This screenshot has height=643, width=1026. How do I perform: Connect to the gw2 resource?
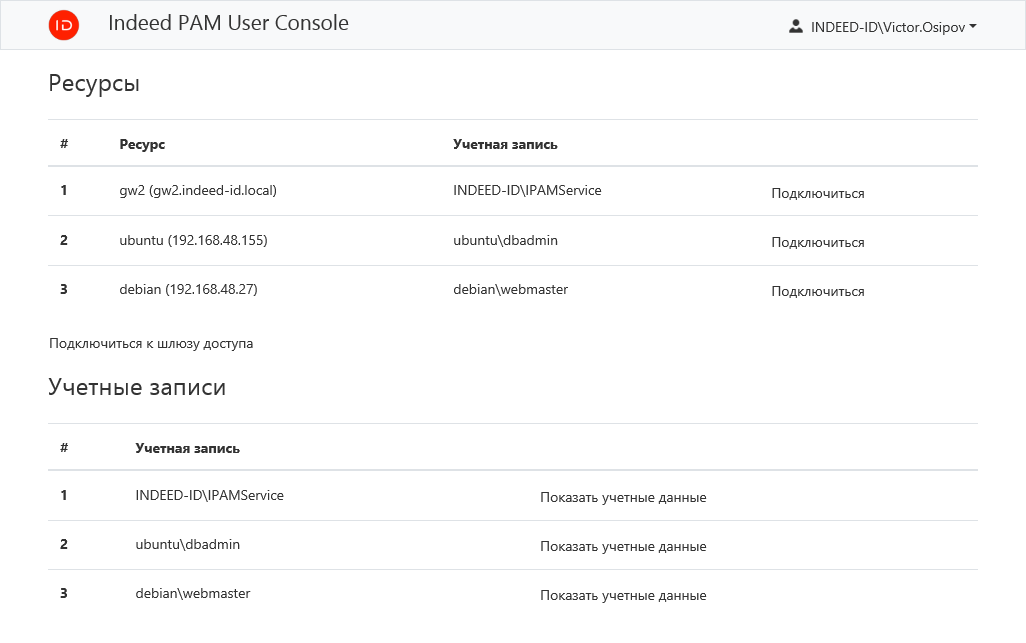point(817,193)
